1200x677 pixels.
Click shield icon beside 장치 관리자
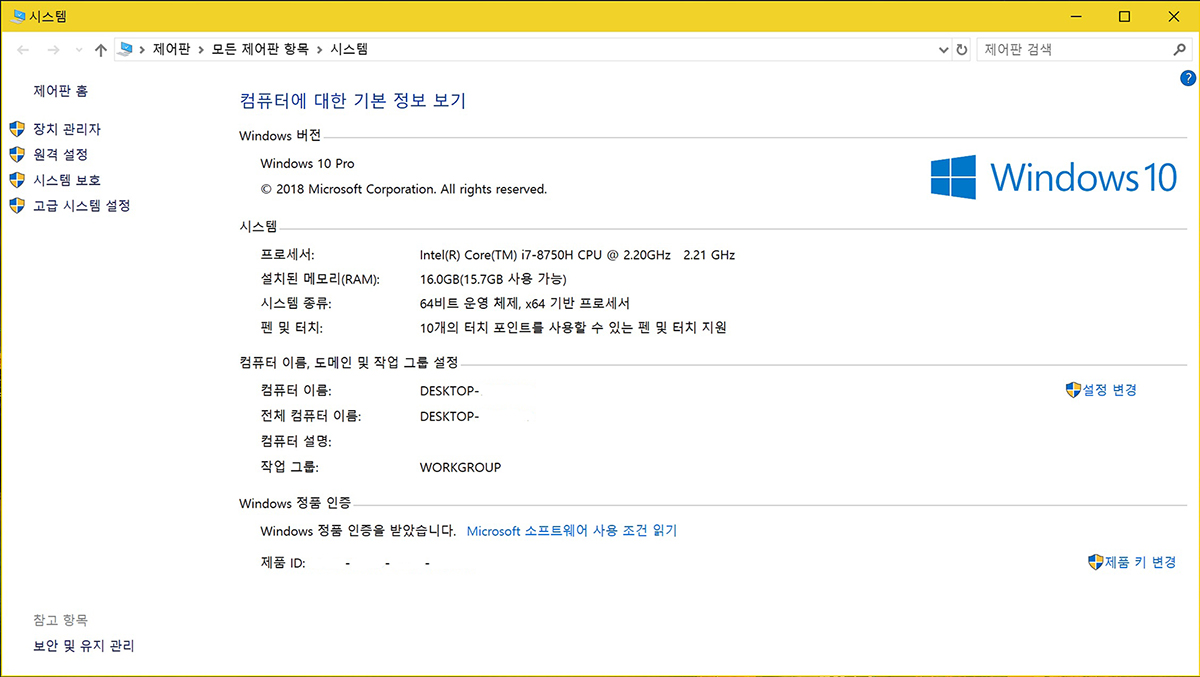16,129
